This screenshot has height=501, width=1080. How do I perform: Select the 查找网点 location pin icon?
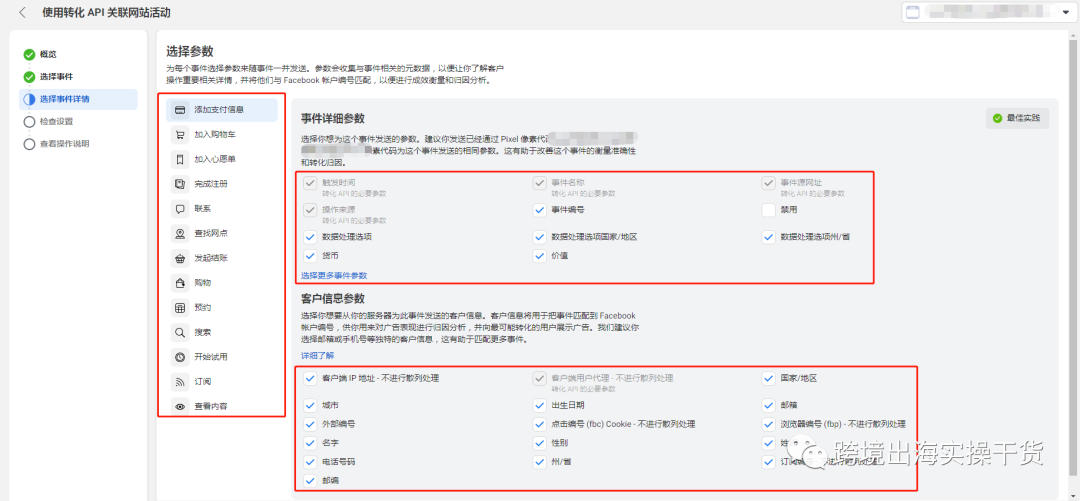pos(180,234)
